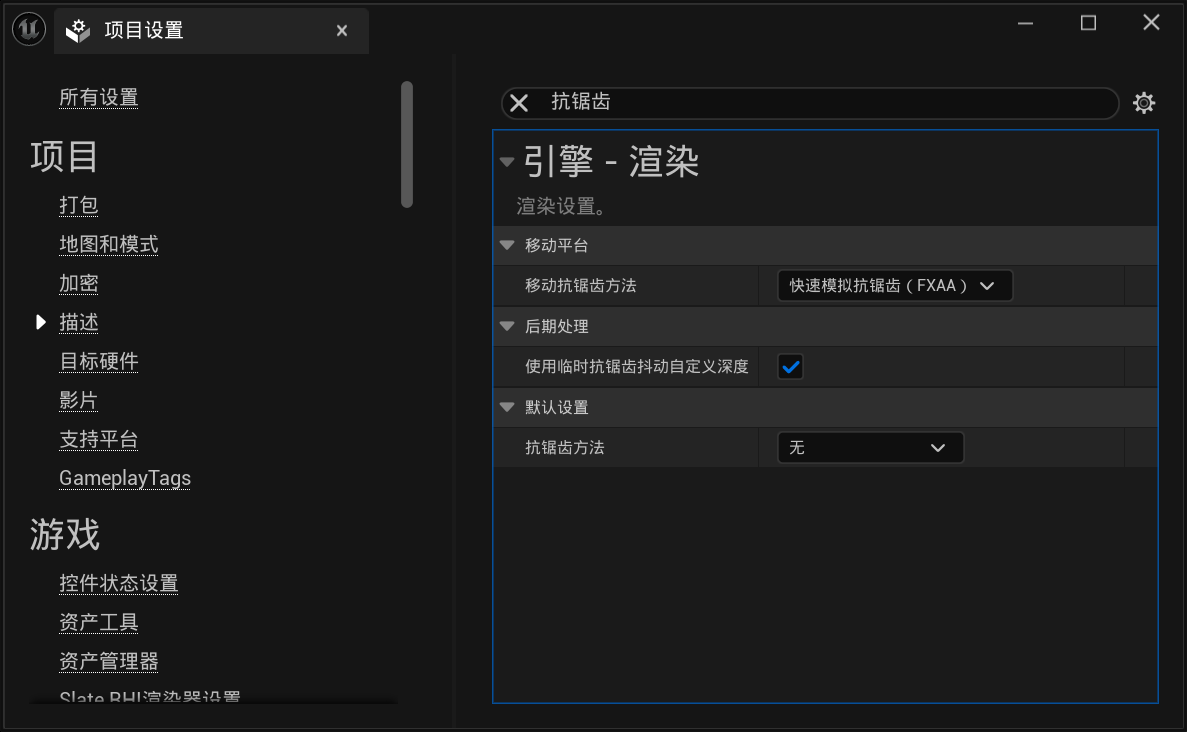Viewport: 1187px width, 732px height.
Task: Collapse the 移动平台 category
Action: pyautogui.click(x=507, y=245)
